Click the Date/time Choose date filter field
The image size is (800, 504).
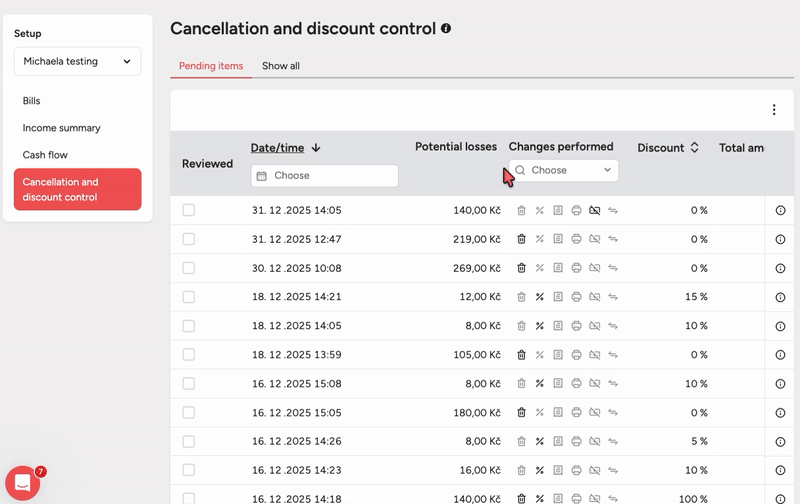(x=324, y=175)
